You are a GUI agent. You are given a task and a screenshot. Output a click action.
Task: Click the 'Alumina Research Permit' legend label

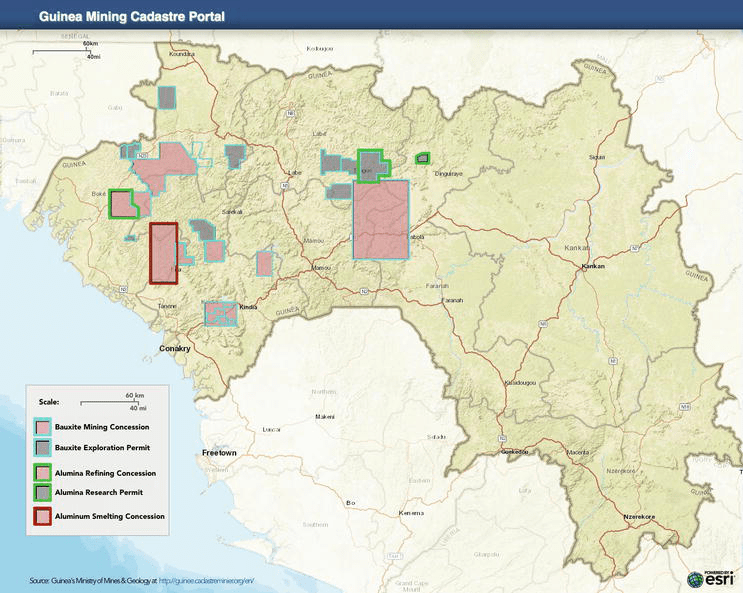tap(99, 493)
